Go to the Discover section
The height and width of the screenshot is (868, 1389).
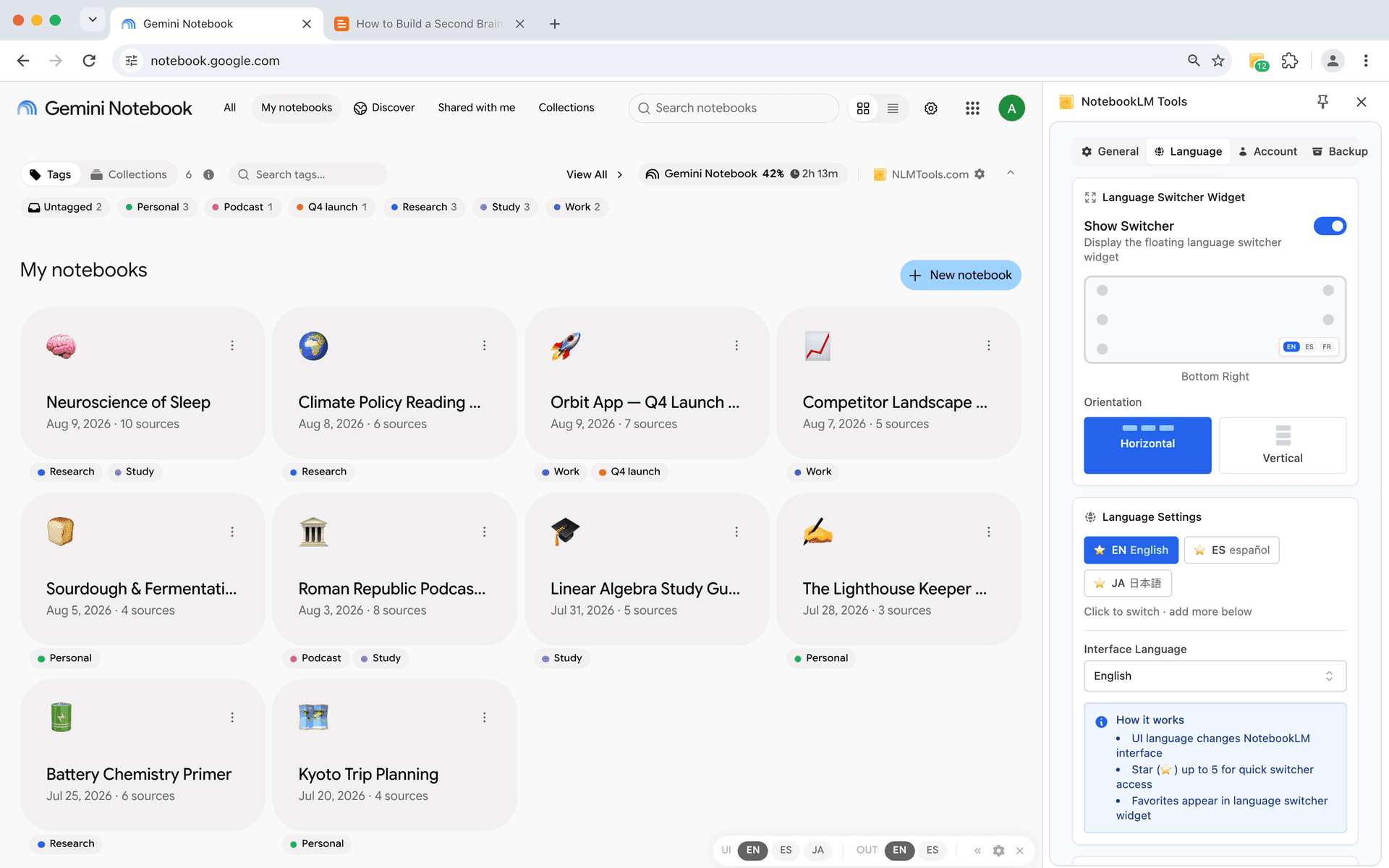(x=384, y=108)
